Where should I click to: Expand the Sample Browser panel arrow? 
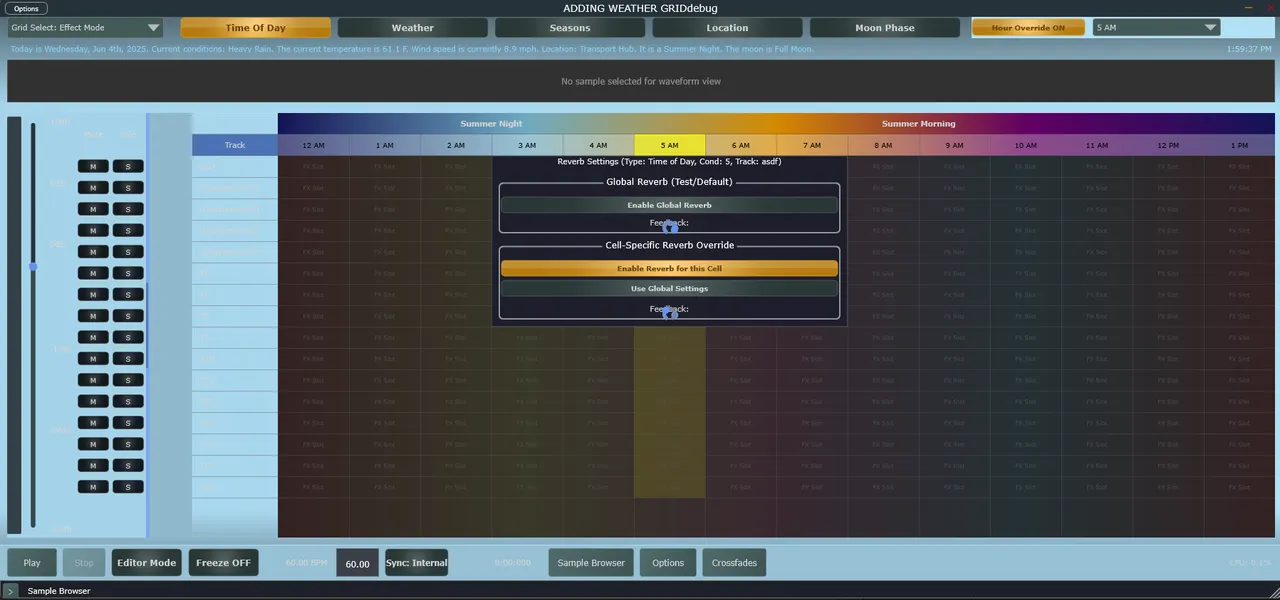coord(10,591)
